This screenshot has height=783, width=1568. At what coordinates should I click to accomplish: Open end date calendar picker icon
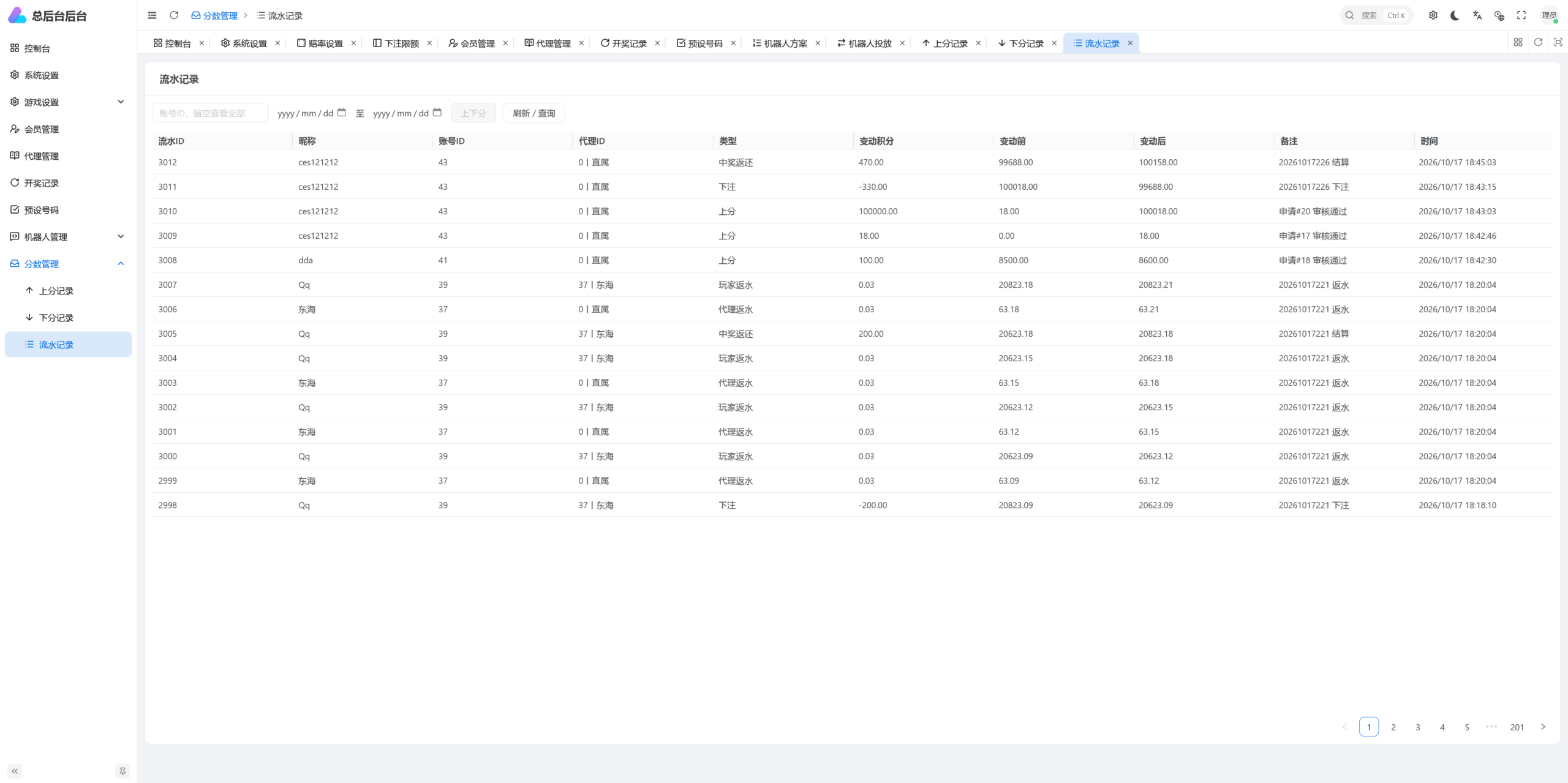[437, 113]
